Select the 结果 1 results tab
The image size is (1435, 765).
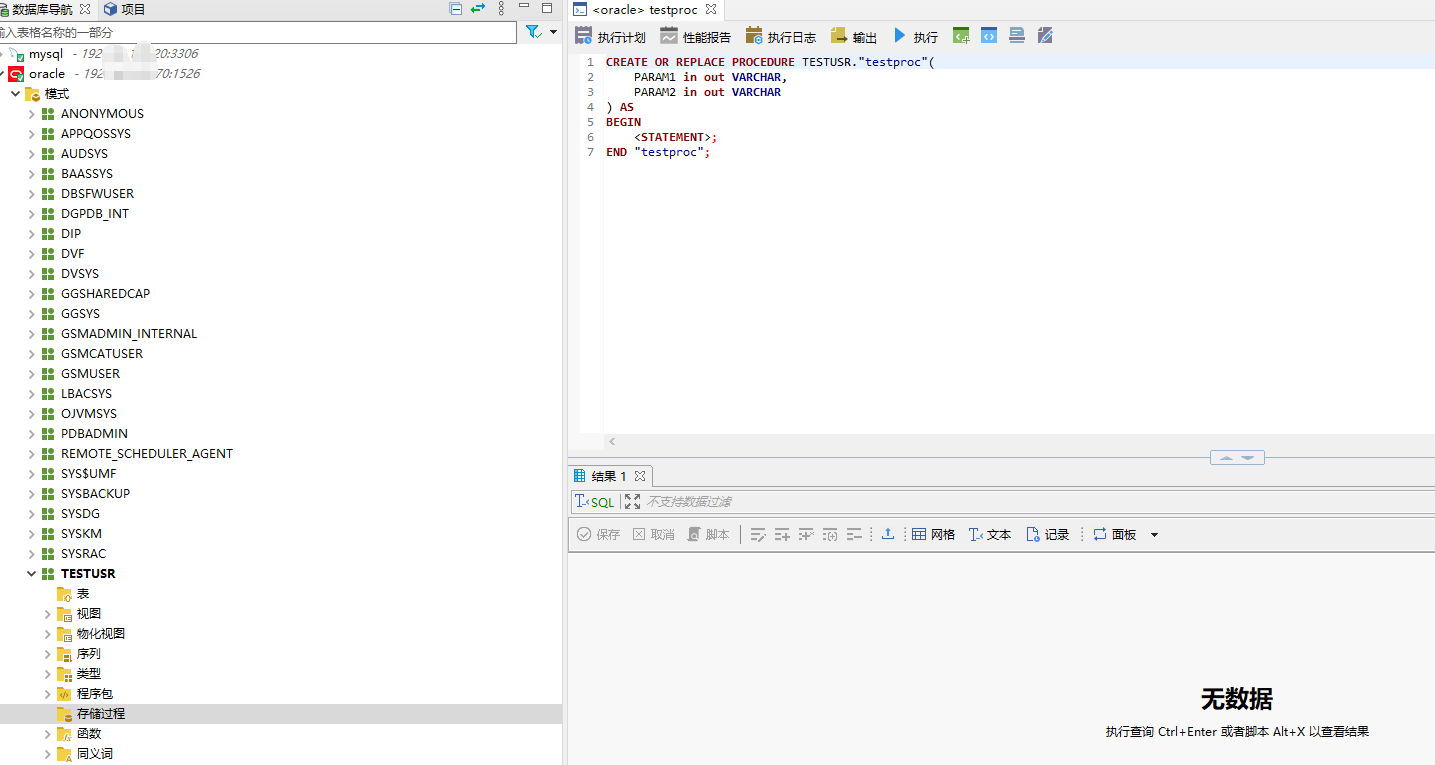pyautogui.click(x=608, y=476)
